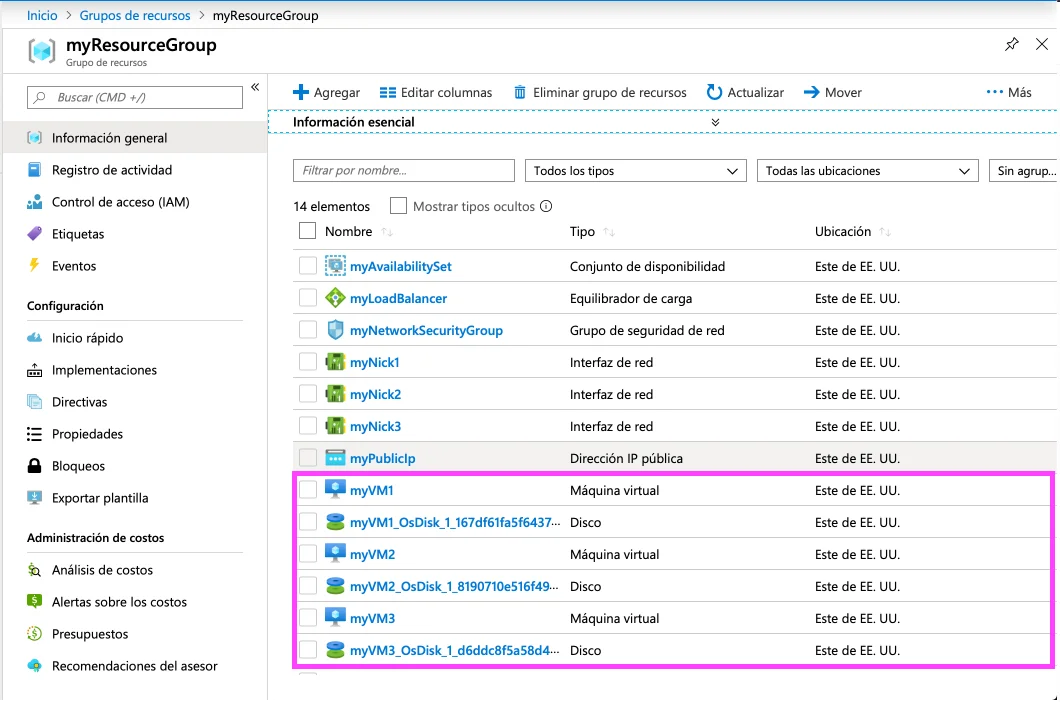
Task: Check the myPublicIp row checkbox
Action: point(308,458)
